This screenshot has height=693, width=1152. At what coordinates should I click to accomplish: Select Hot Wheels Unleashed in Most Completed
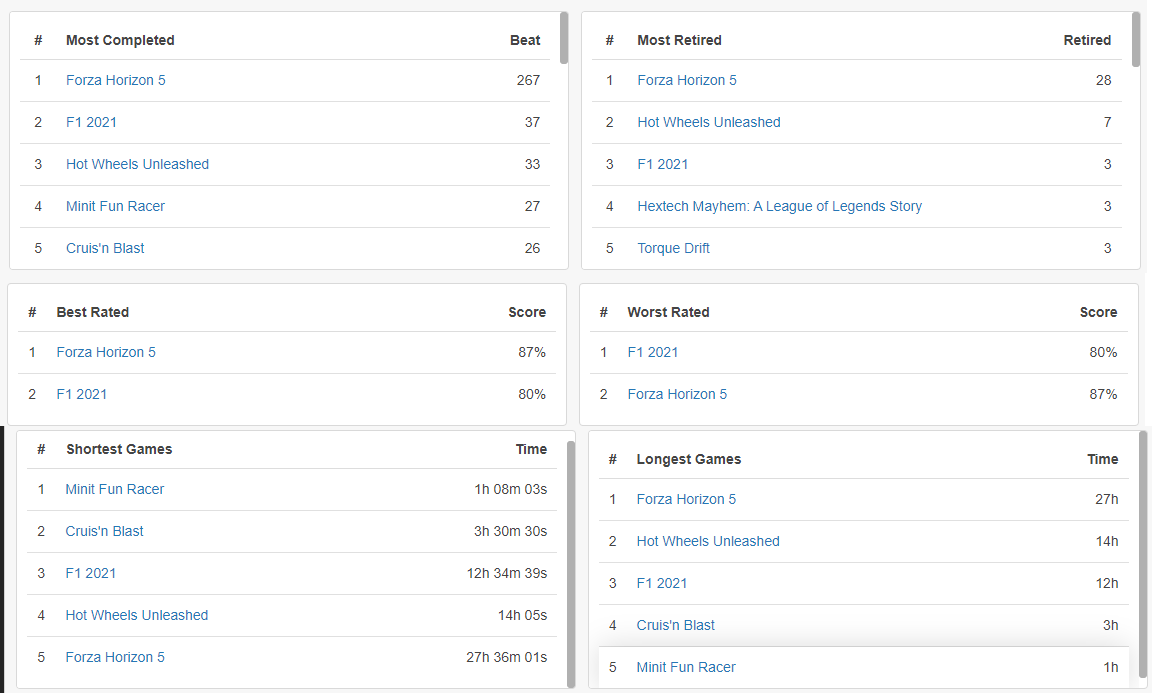click(137, 164)
